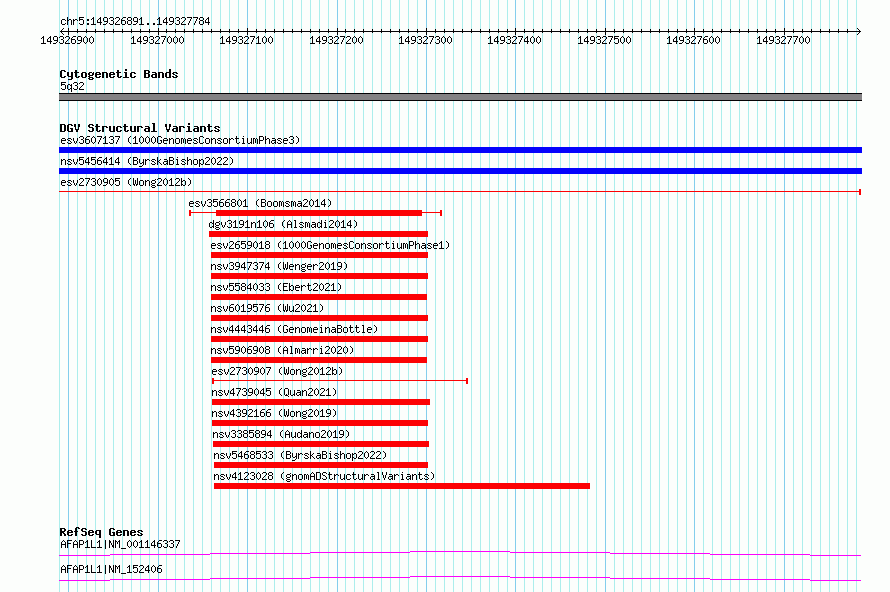Image resolution: width=890 pixels, height=592 pixels.
Task: Open nsv4123028 gnomADStructuralVariants long red bar
Action: pos(402,486)
